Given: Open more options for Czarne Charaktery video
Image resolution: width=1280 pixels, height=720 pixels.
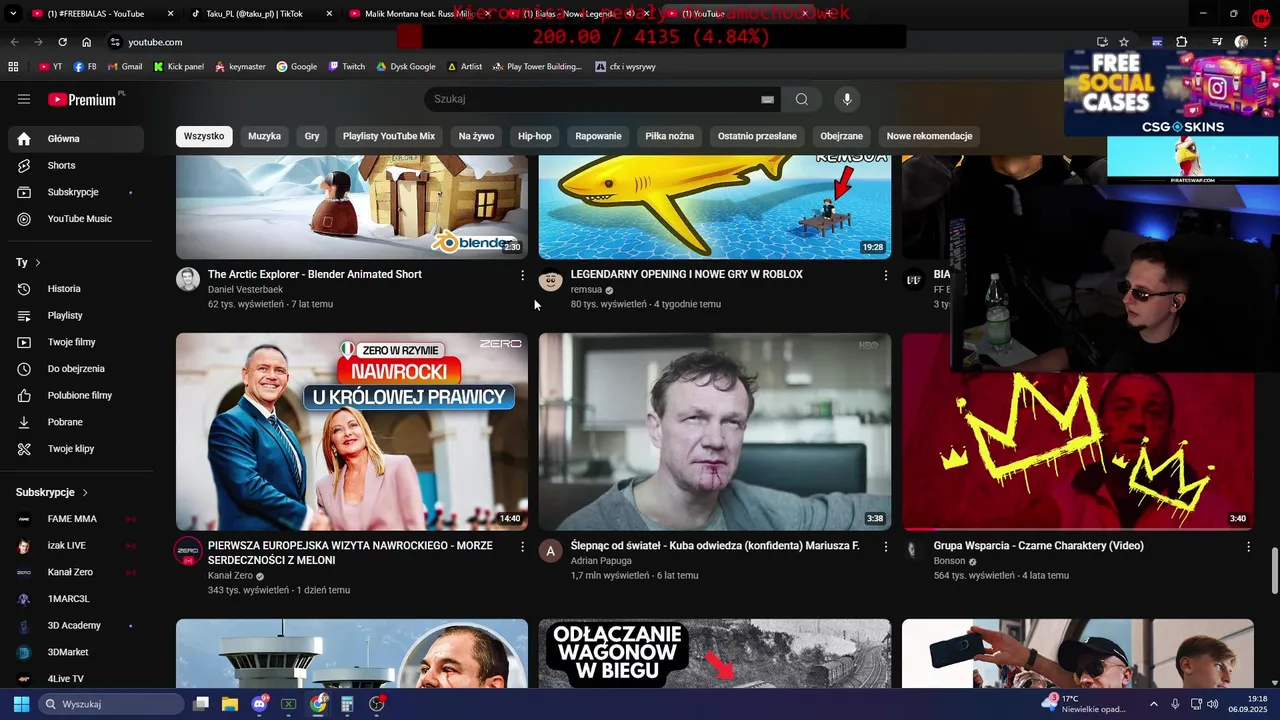Looking at the screenshot, I should coord(1248,547).
